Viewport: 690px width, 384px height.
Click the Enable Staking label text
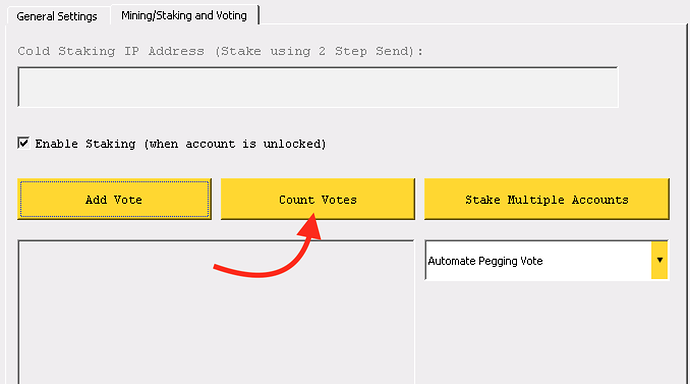[85, 144]
